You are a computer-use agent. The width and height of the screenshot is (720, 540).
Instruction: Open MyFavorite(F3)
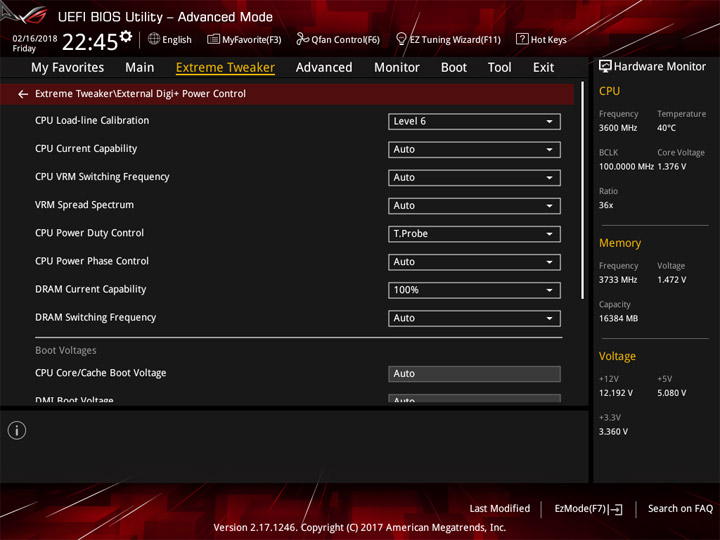(244, 39)
